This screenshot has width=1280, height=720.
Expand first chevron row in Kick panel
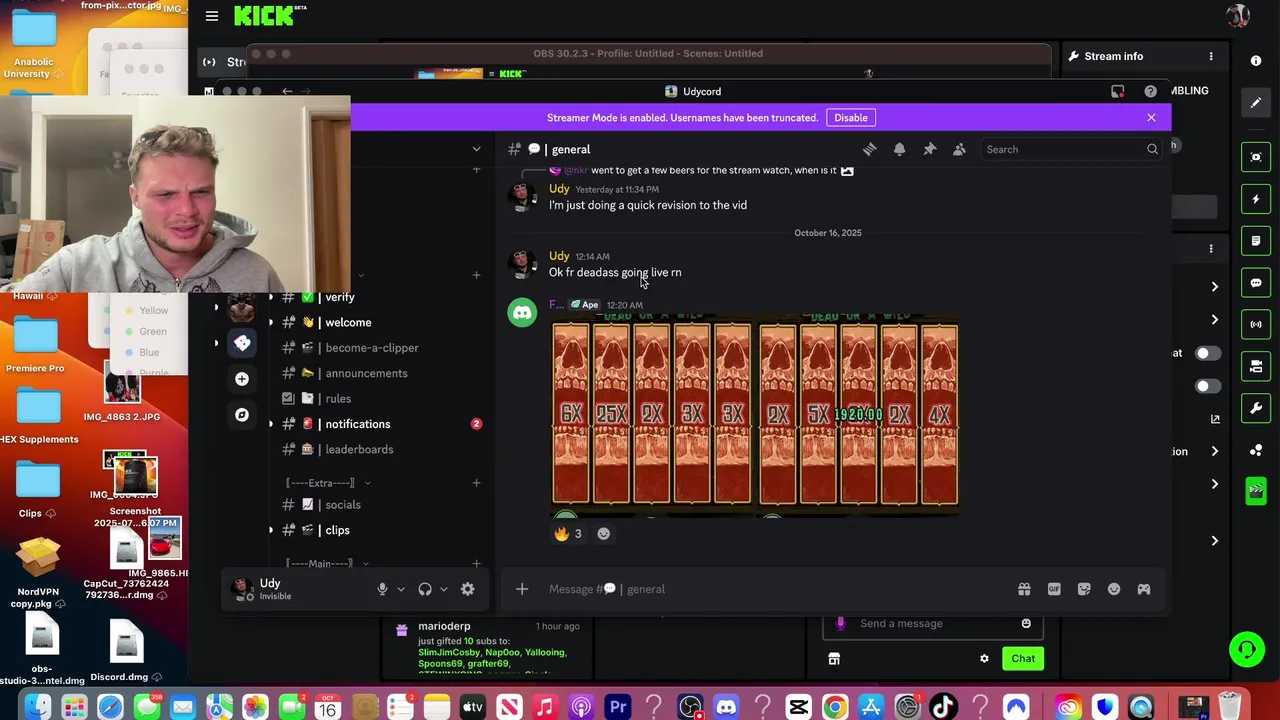tap(1214, 287)
